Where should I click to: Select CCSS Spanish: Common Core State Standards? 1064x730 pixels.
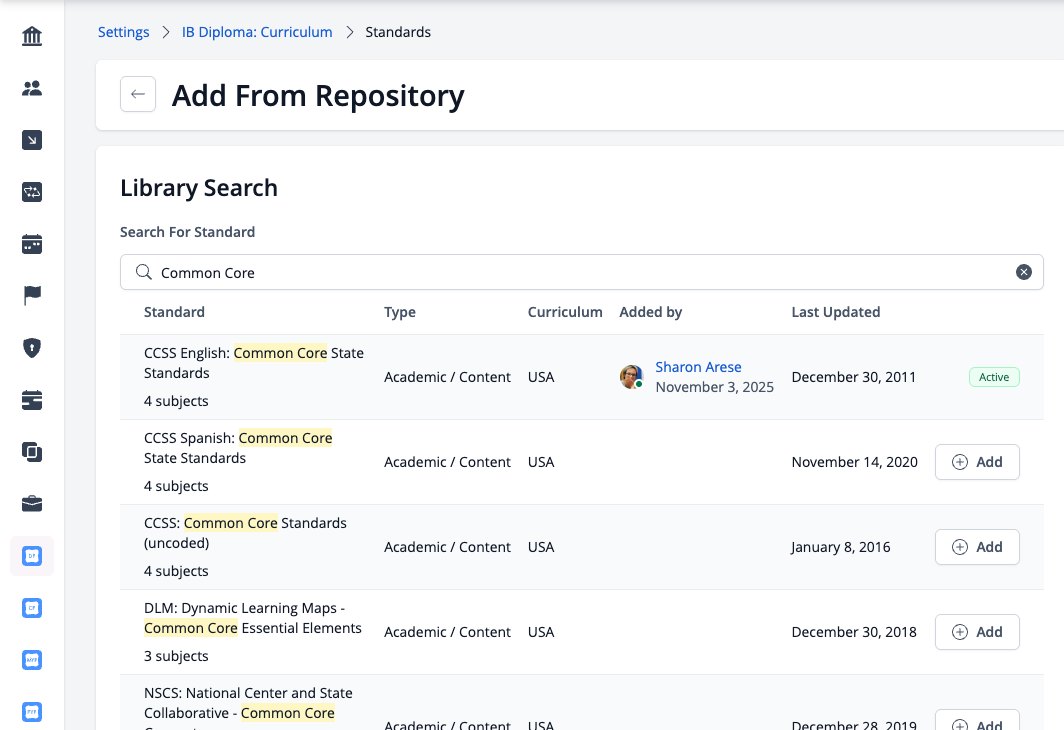pos(238,448)
